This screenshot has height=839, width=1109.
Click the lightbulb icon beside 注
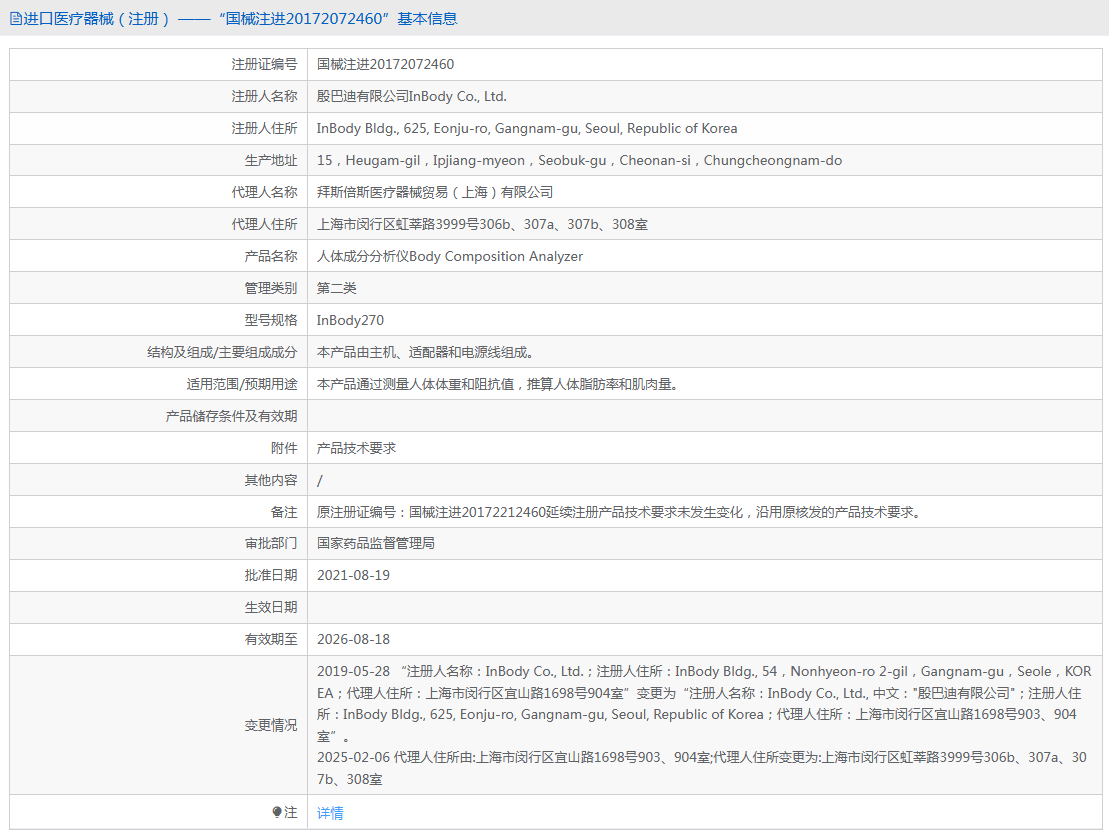[x=277, y=812]
